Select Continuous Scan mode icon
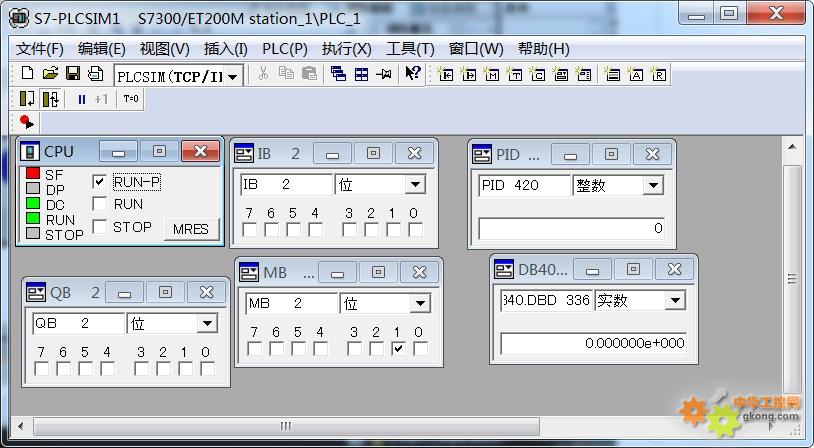The image size is (814, 448). pos(51,99)
